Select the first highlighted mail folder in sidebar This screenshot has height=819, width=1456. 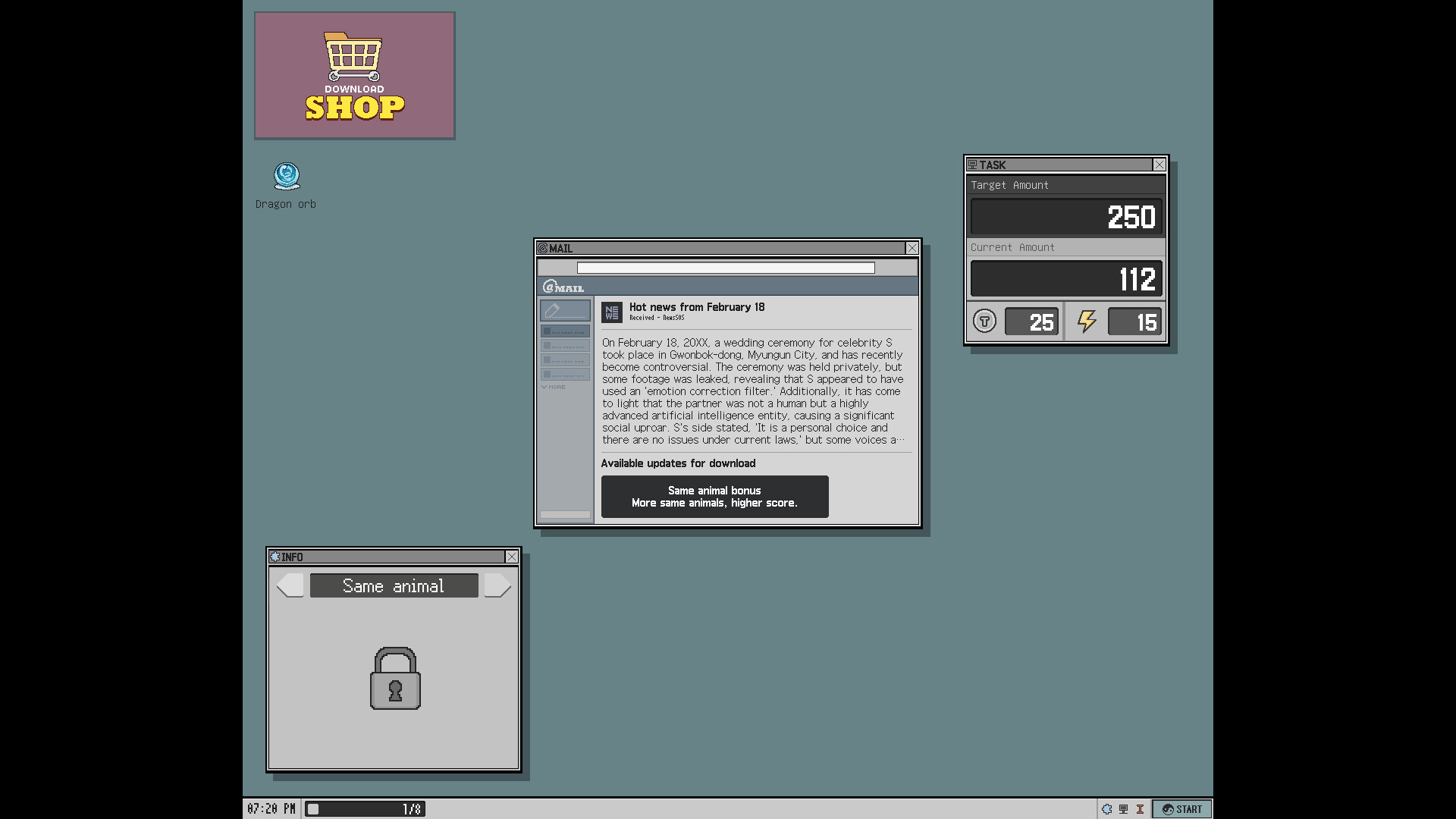565,331
